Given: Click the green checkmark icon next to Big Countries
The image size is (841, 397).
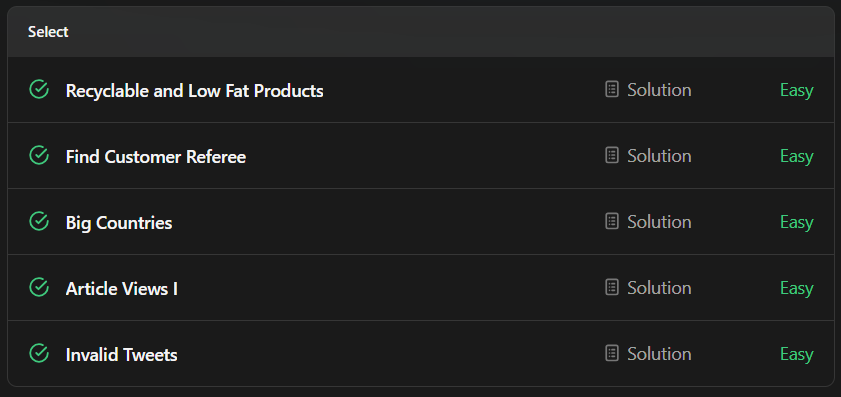Looking at the screenshot, I should click(39, 222).
